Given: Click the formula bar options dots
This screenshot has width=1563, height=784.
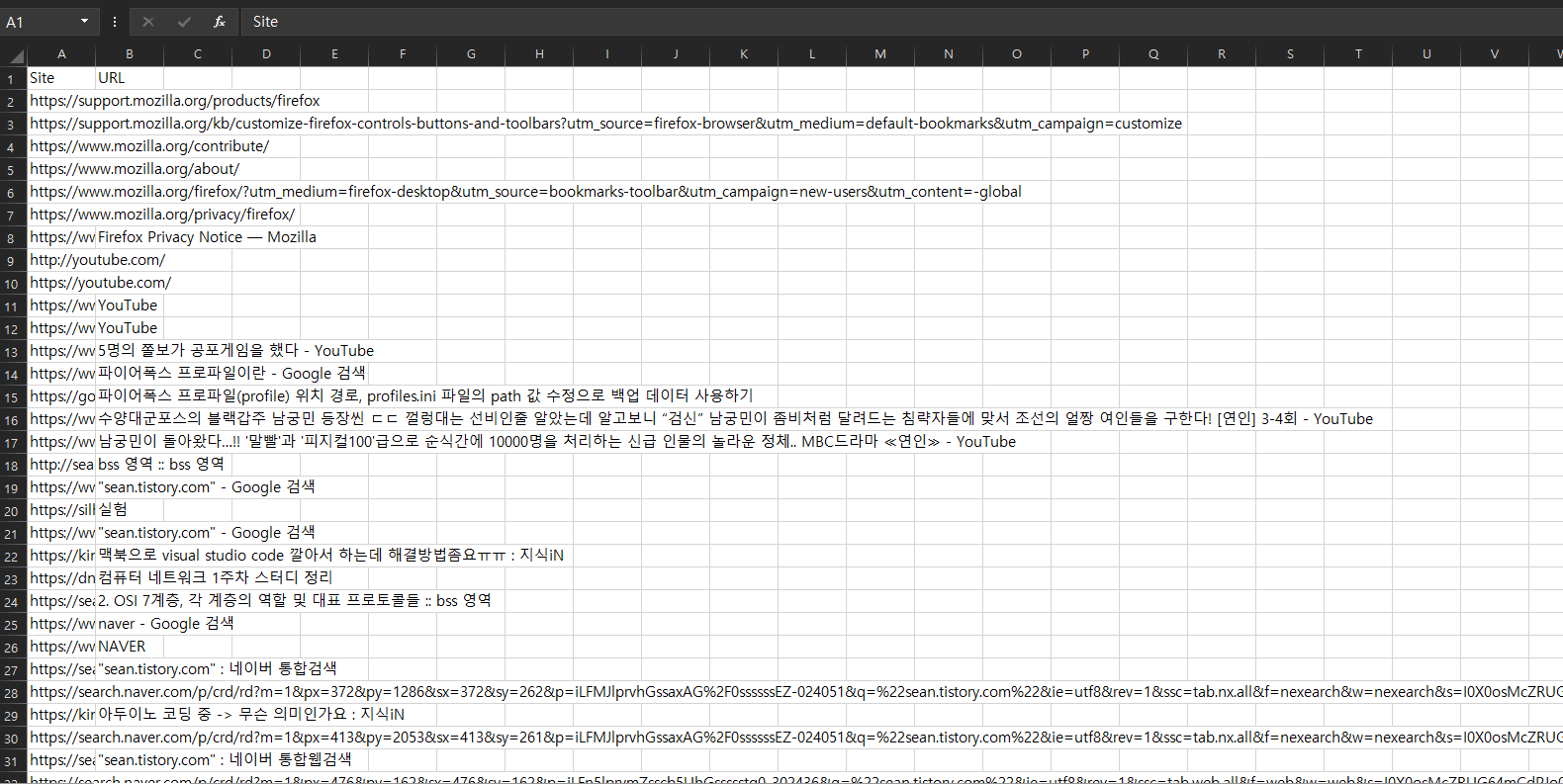Looking at the screenshot, I should [x=115, y=22].
